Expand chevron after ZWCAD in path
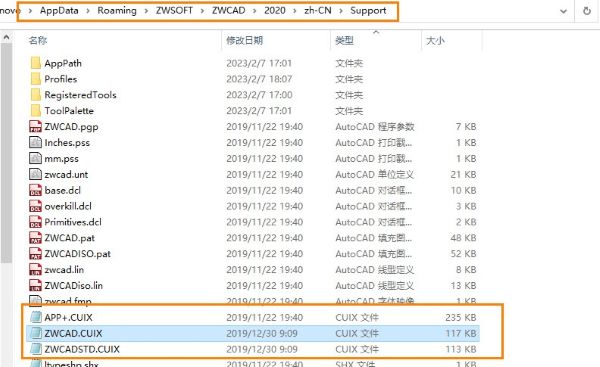The height and width of the screenshot is (367, 600). pyautogui.click(x=254, y=11)
